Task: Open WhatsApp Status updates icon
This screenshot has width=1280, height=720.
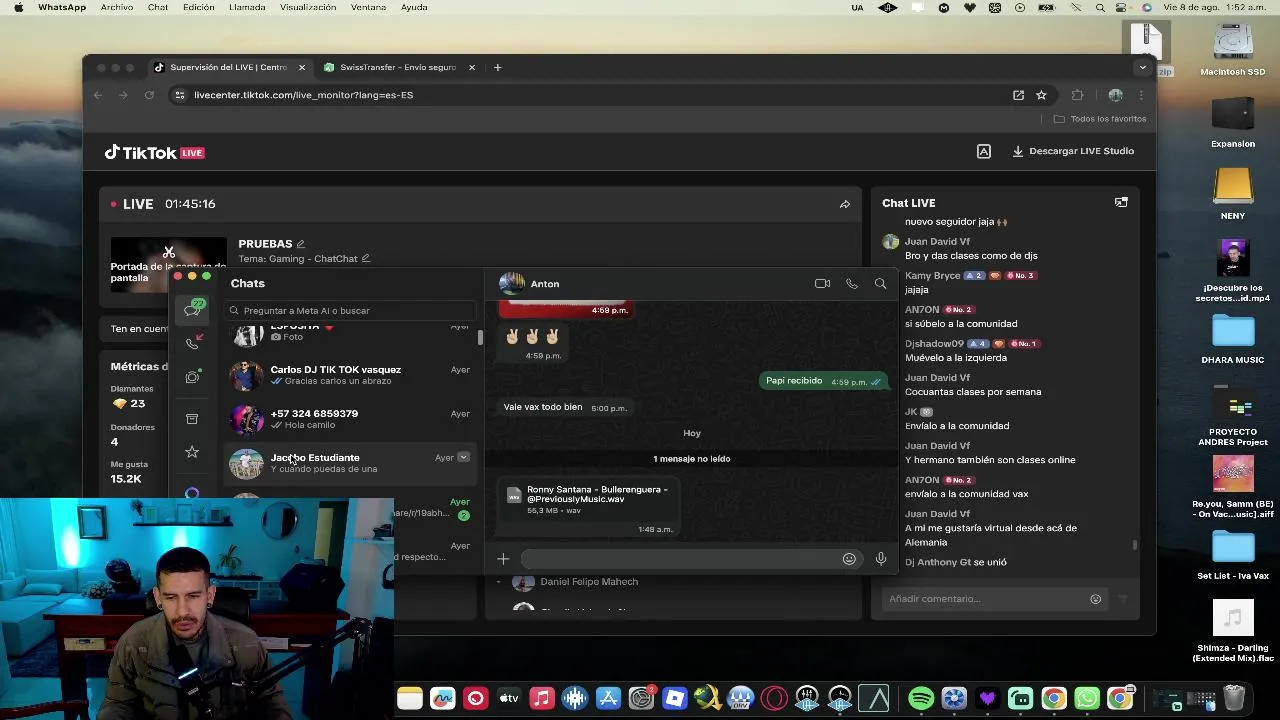Action: tap(192, 377)
